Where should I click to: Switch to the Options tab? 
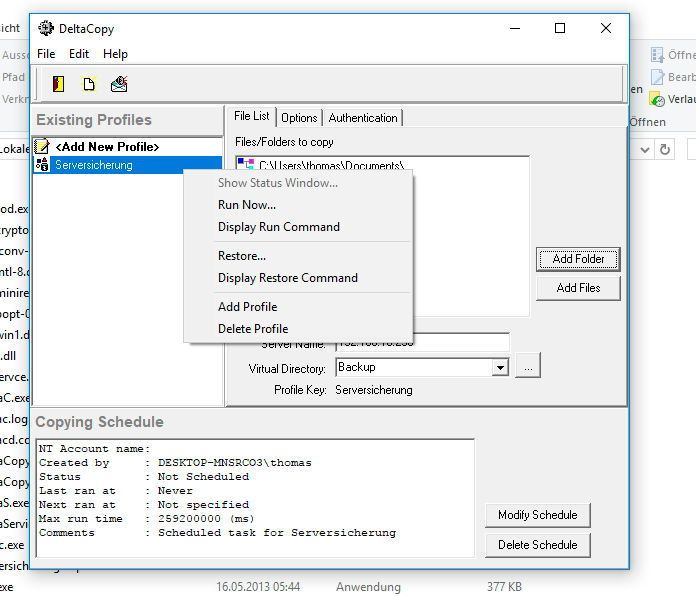[299, 118]
